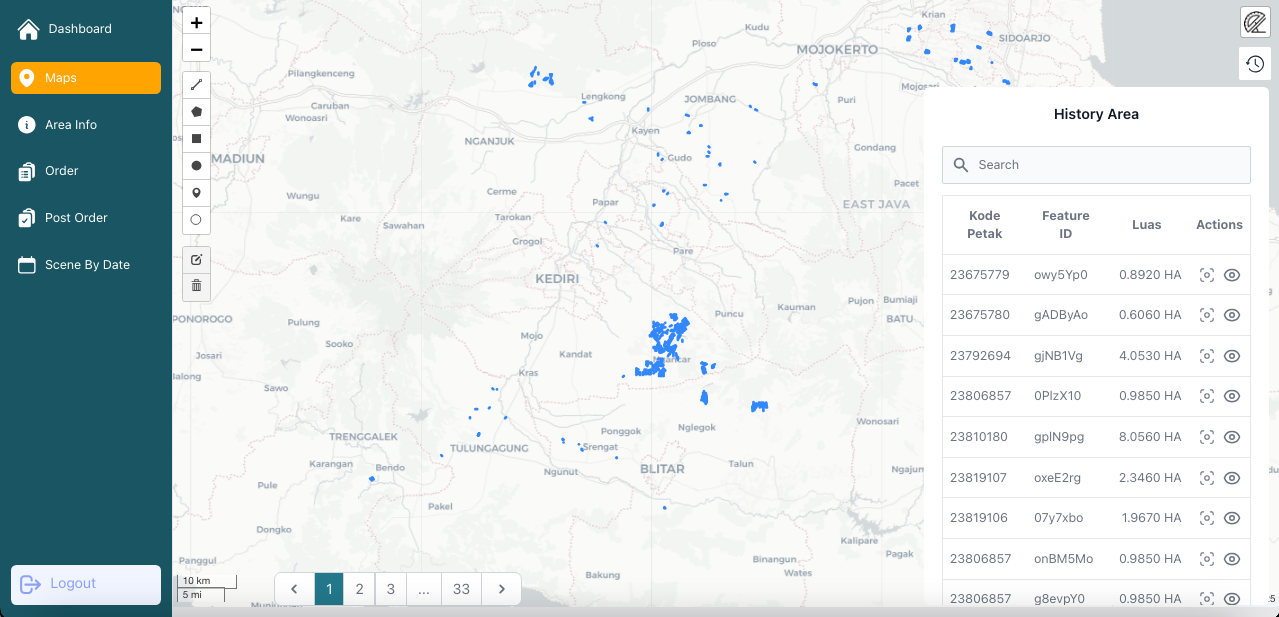Expand the pagination ellipsis

coord(424,589)
